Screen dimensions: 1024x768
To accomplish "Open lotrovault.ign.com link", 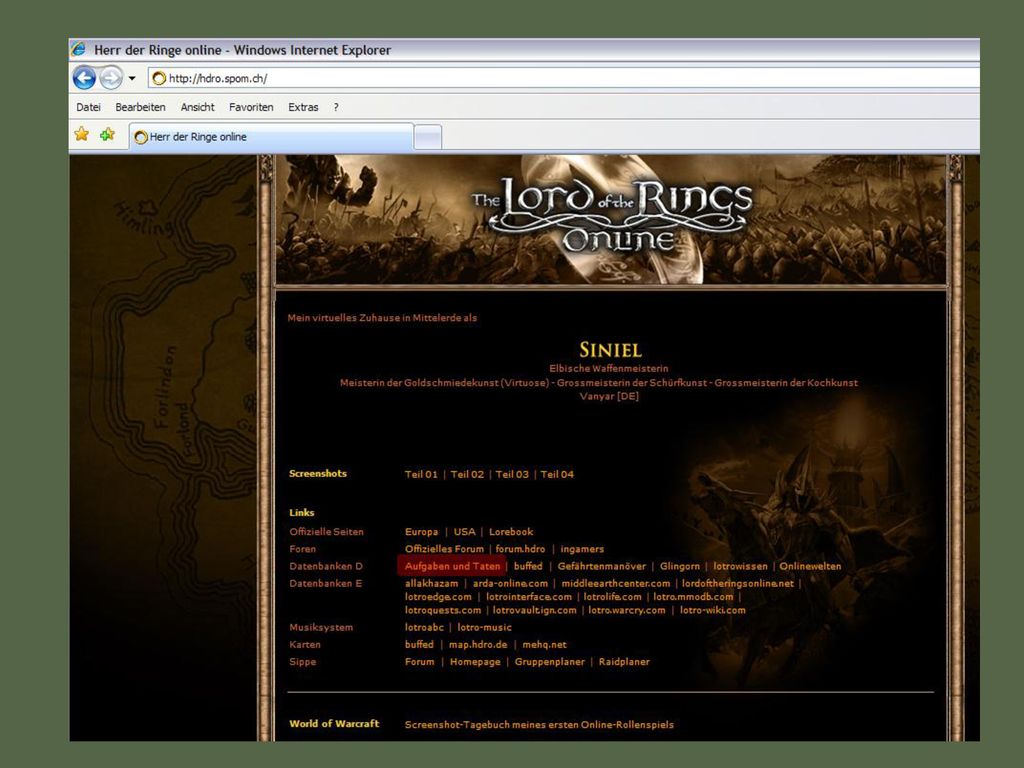I will pos(535,611).
